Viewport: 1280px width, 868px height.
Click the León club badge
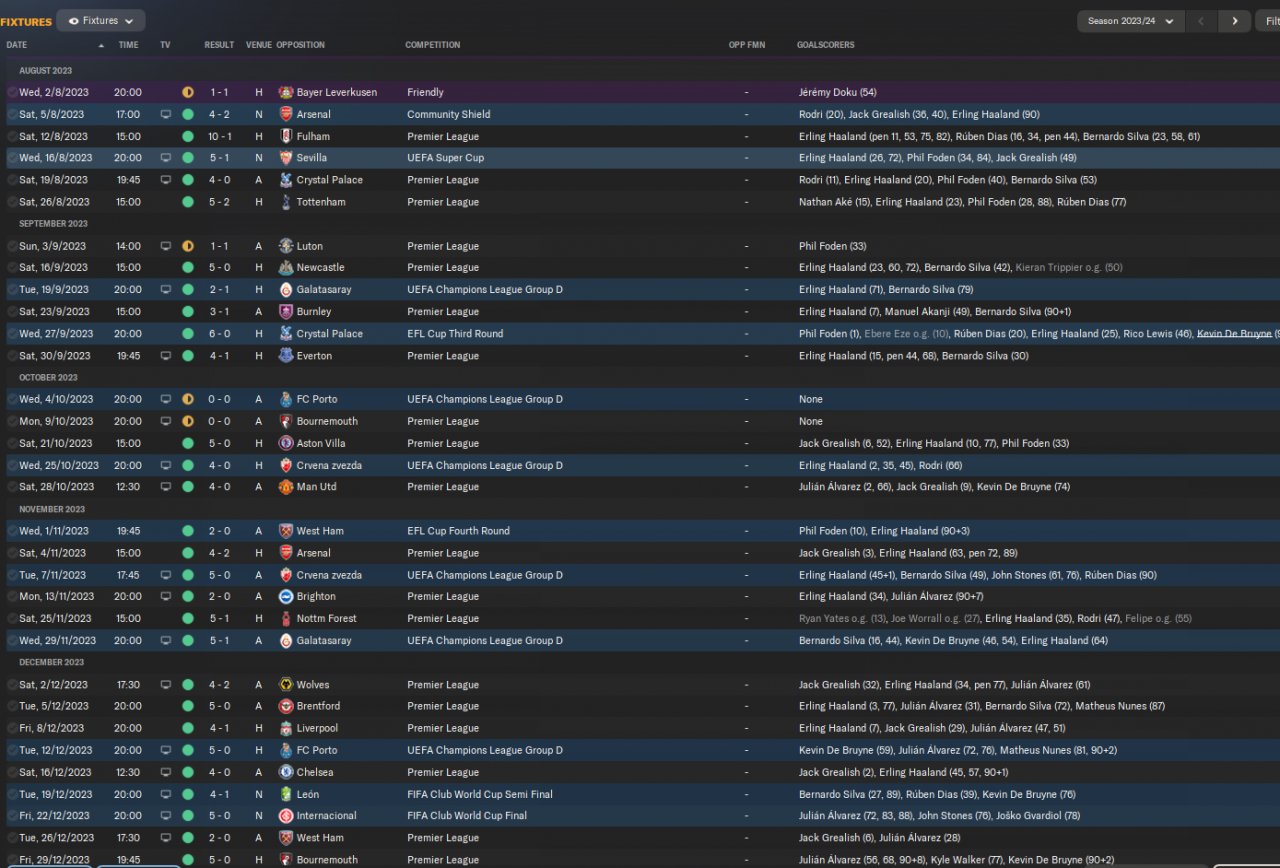[286, 794]
